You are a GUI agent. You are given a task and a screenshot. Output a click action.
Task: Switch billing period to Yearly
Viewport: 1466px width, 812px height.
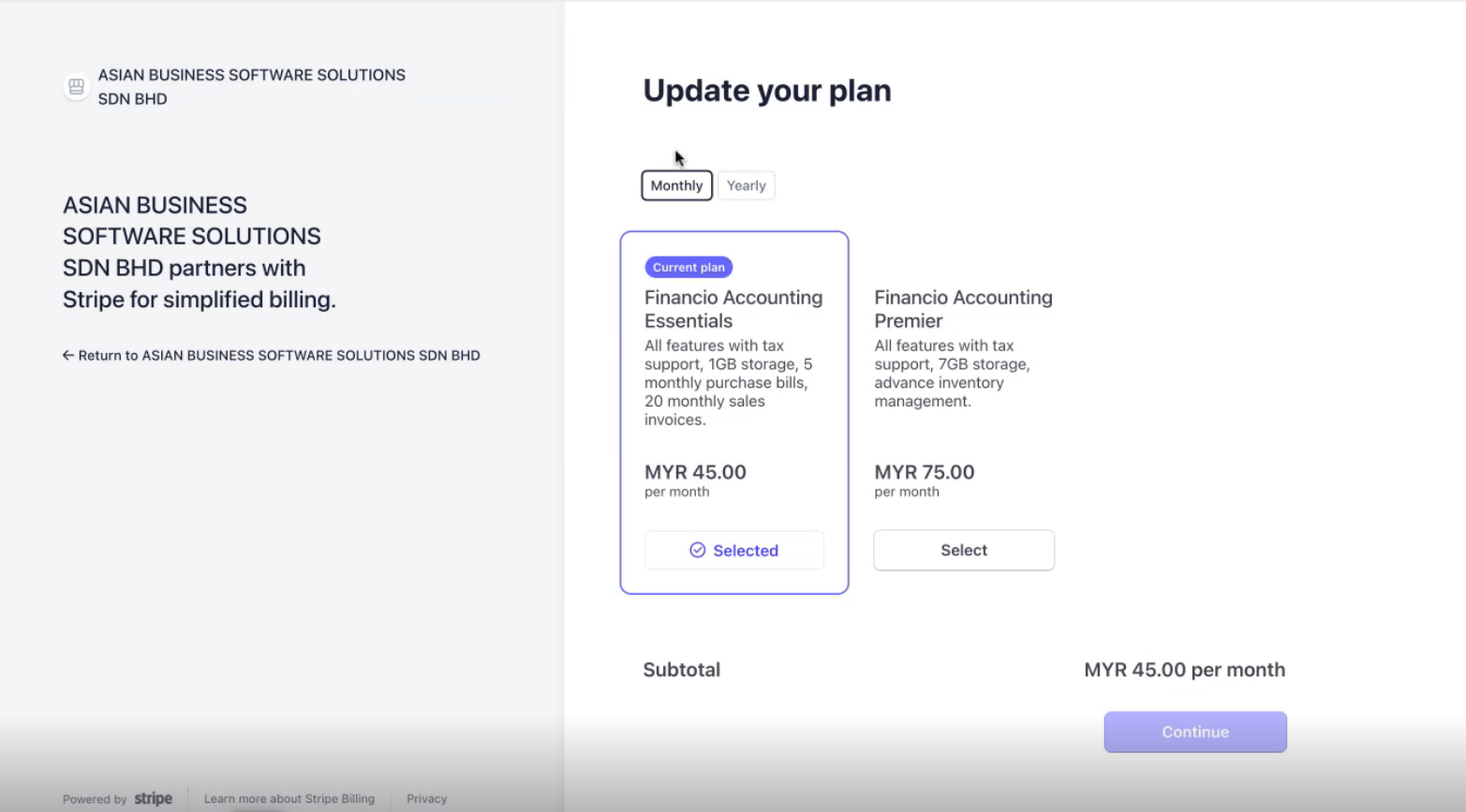(x=747, y=185)
